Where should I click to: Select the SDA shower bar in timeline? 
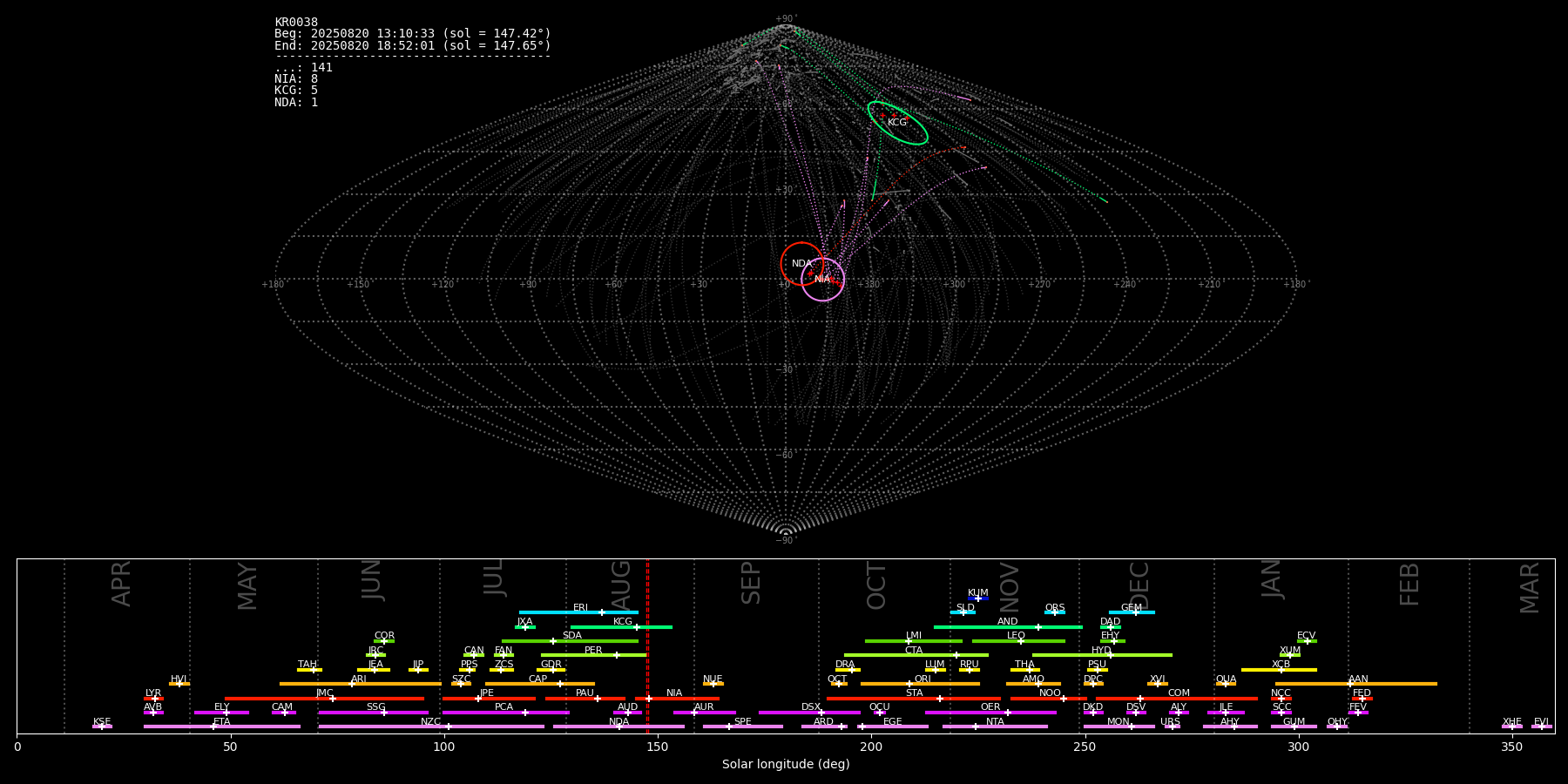[x=570, y=640]
